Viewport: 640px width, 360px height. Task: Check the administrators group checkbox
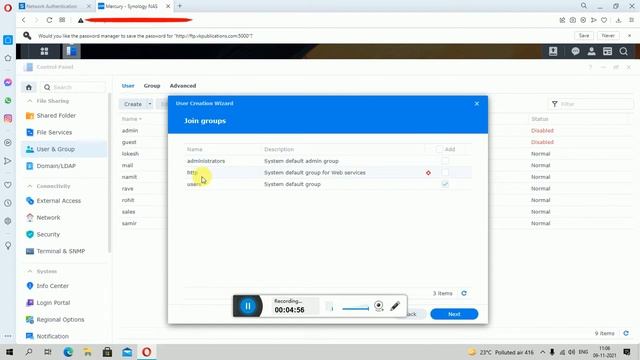445,161
